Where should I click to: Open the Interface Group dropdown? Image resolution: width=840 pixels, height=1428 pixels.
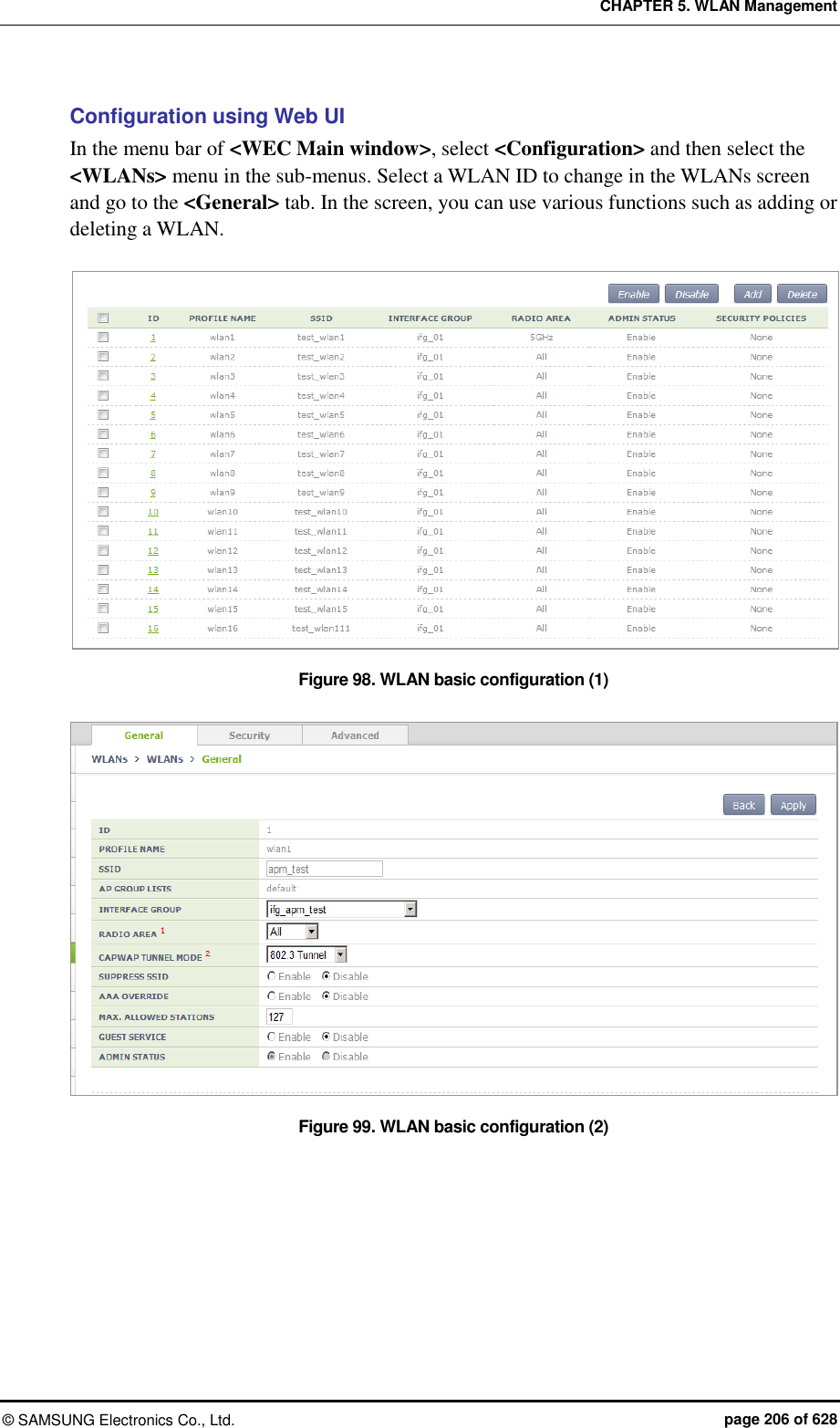point(341,909)
